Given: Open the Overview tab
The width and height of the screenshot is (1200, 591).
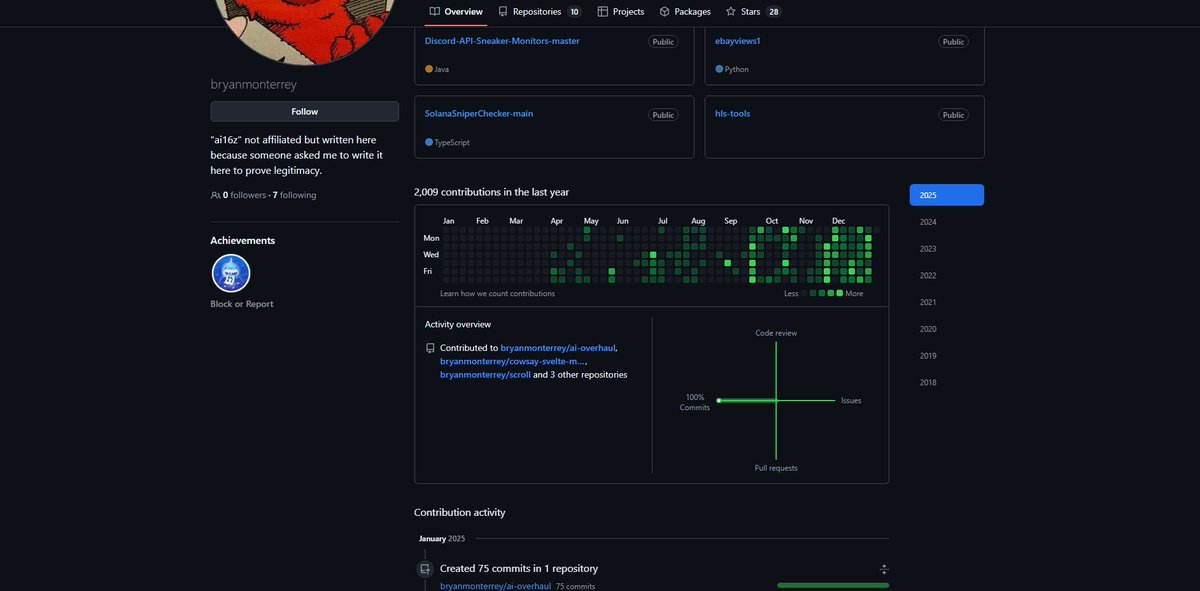Looking at the screenshot, I should point(456,12).
